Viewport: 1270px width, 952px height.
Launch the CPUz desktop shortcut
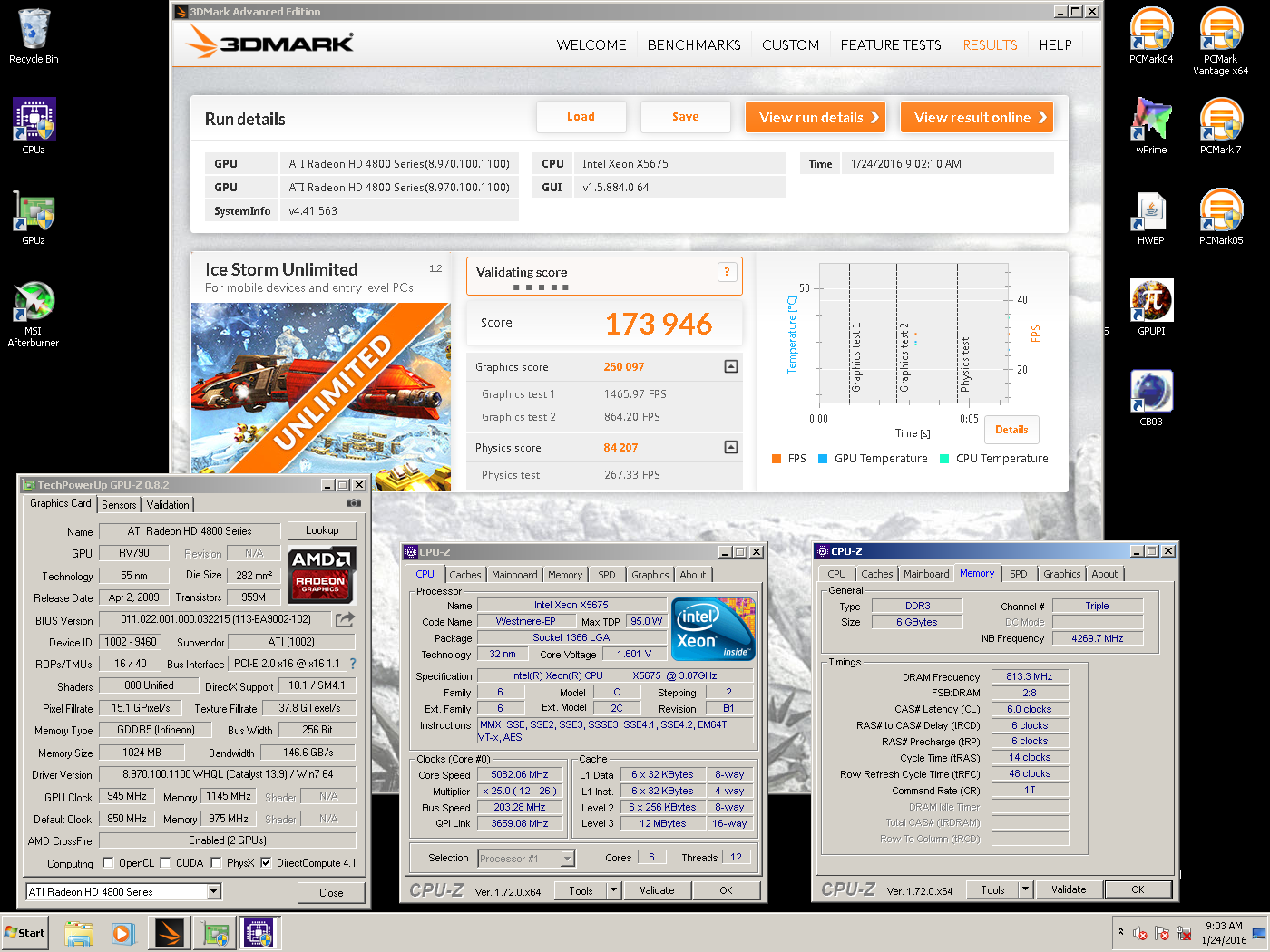34,126
